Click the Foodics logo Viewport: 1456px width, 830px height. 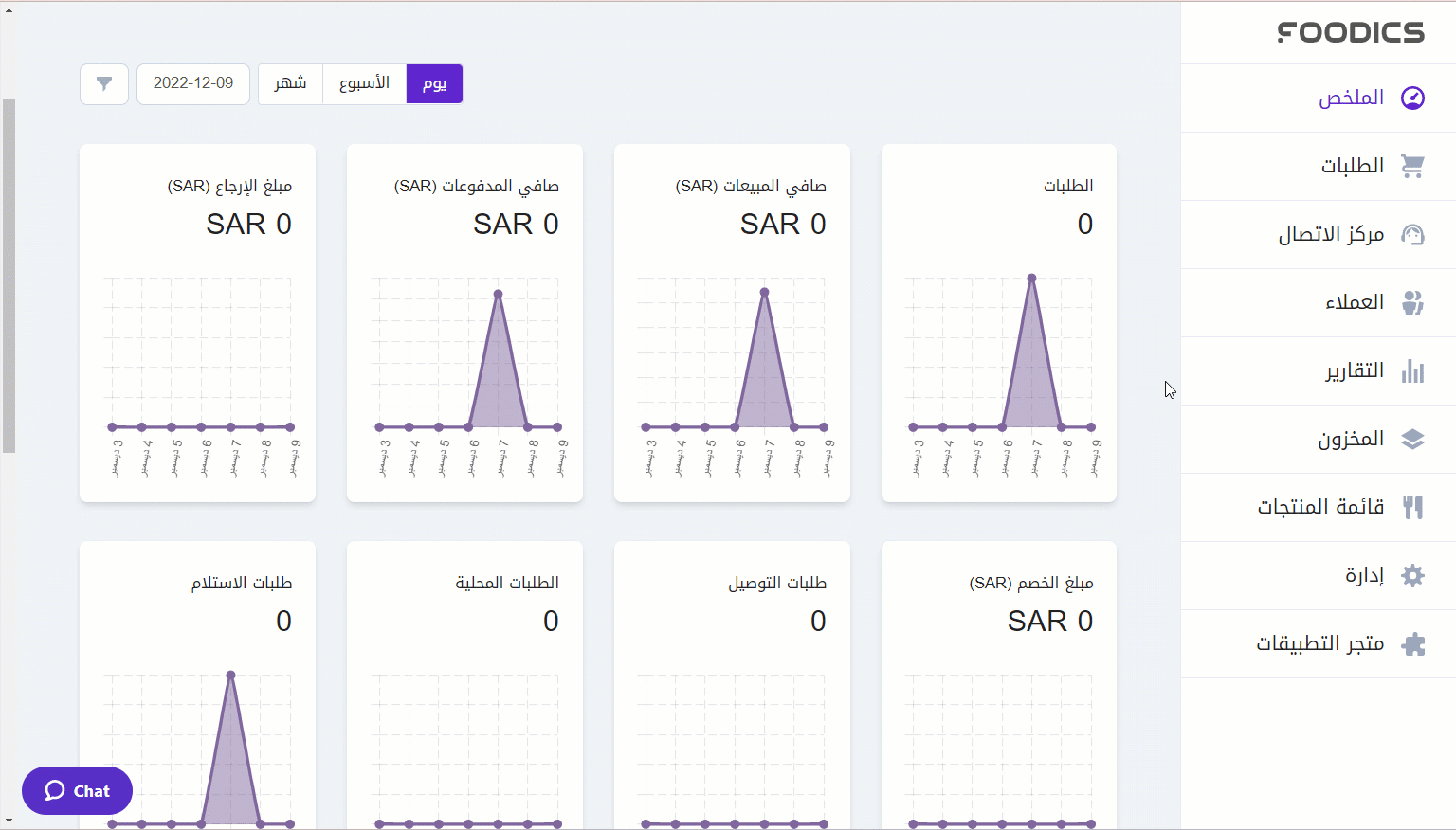tap(1351, 32)
